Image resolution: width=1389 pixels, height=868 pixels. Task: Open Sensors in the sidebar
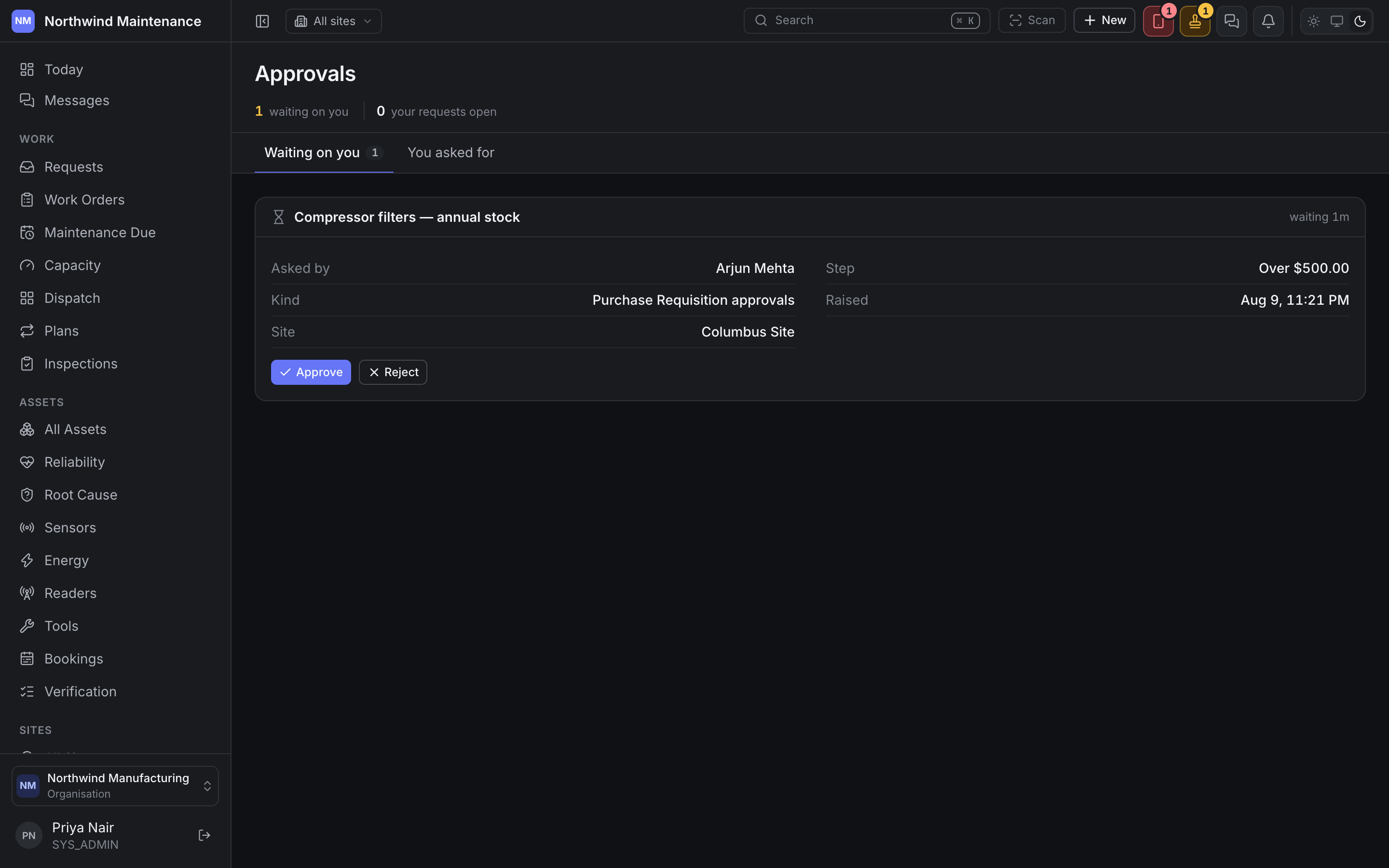[115, 528]
